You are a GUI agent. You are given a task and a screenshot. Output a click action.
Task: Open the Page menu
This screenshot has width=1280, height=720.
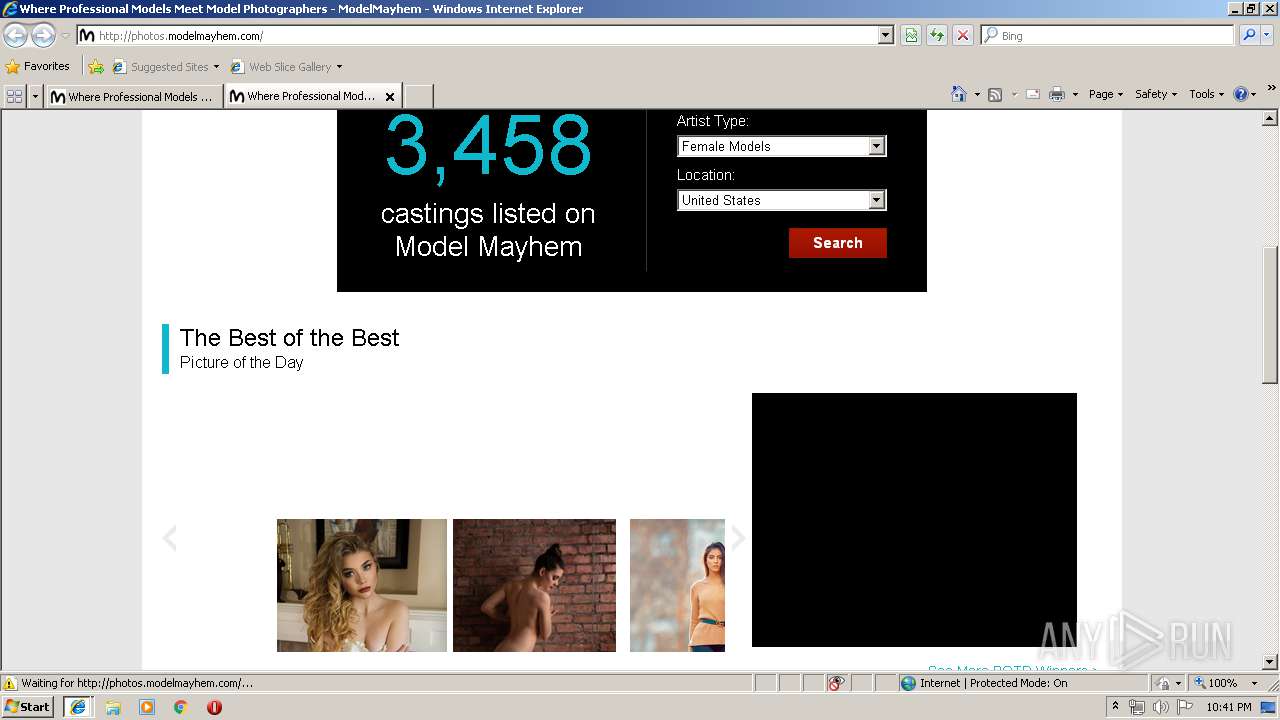(x=1106, y=94)
